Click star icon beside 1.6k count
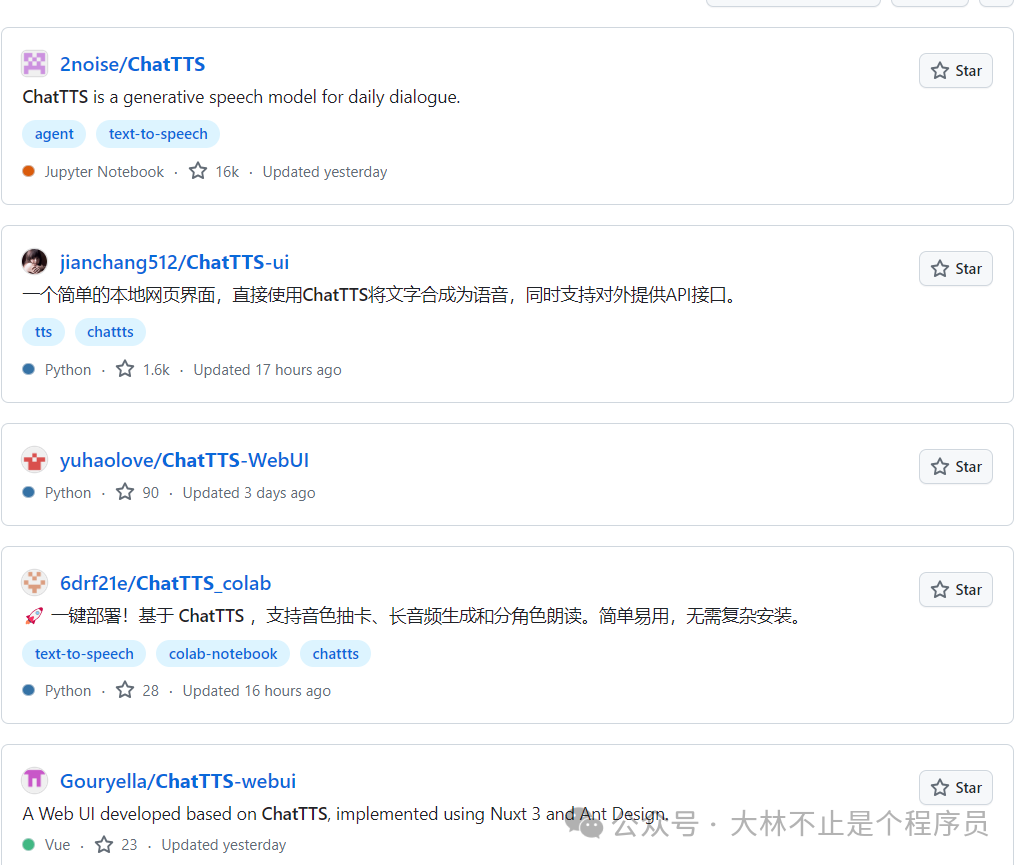 [125, 369]
